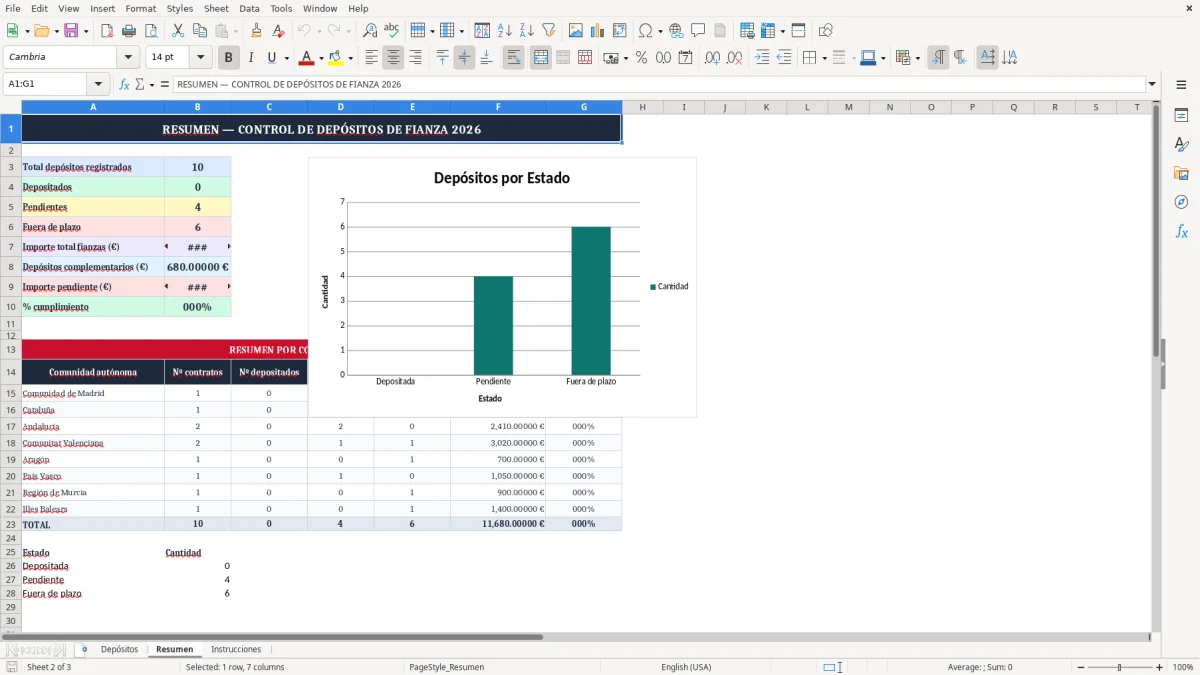Open Print Preview from the toolbar
Image resolution: width=1200 pixels, height=675 pixels.
[x=151, y=31]
